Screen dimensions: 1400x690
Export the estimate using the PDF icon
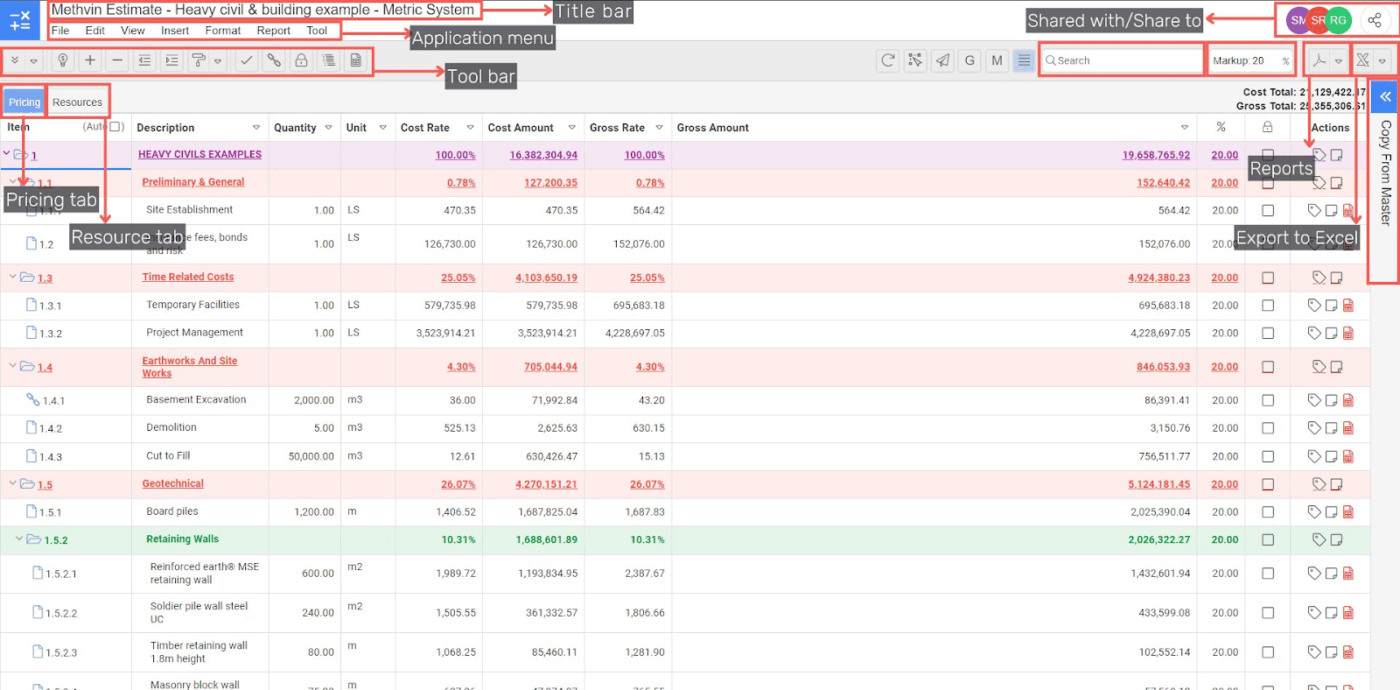click(1320, 60)
